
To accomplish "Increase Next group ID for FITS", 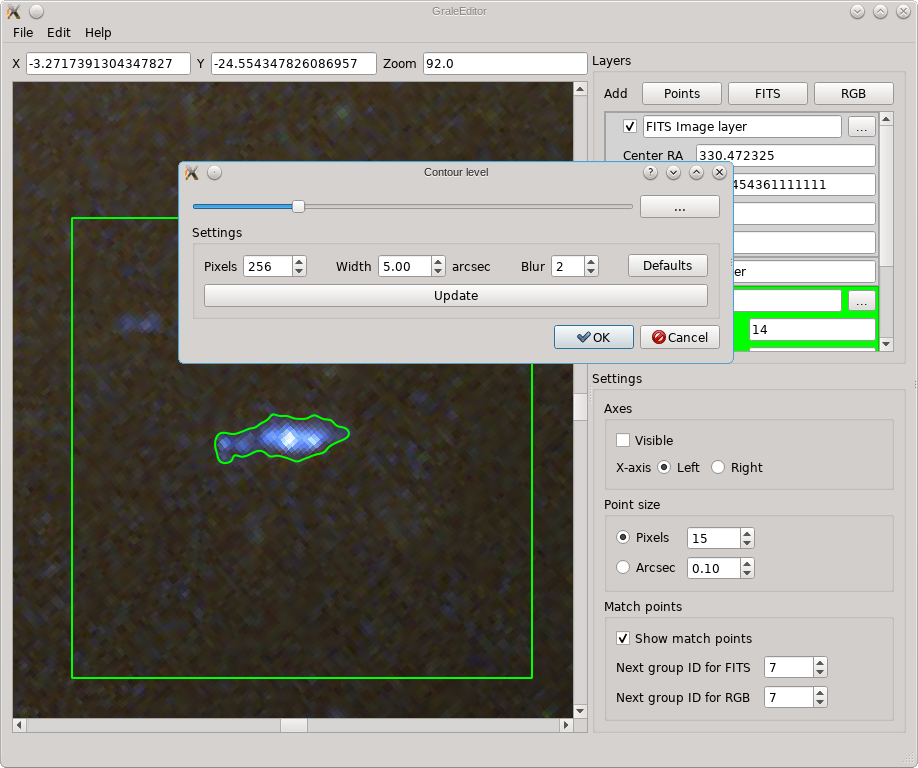I will pyautogui.click(x=820, y=663).
